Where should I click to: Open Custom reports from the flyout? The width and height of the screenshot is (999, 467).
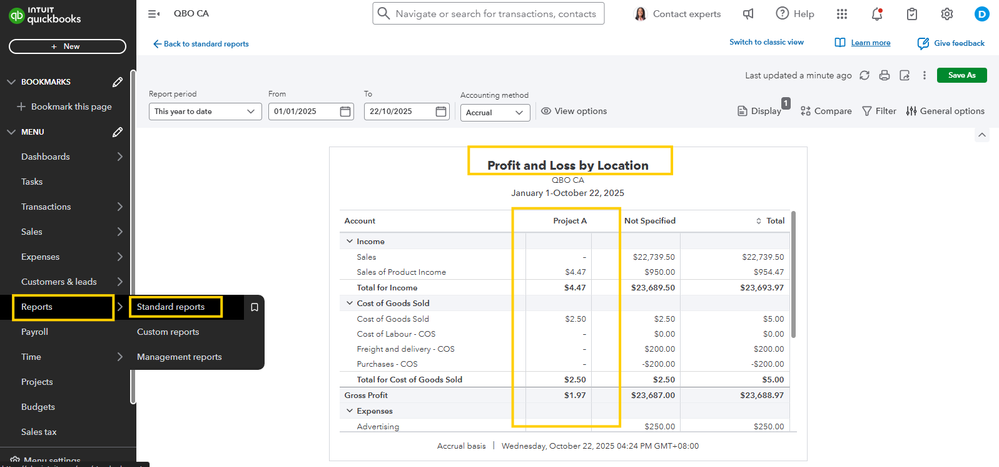click(168, 332)
